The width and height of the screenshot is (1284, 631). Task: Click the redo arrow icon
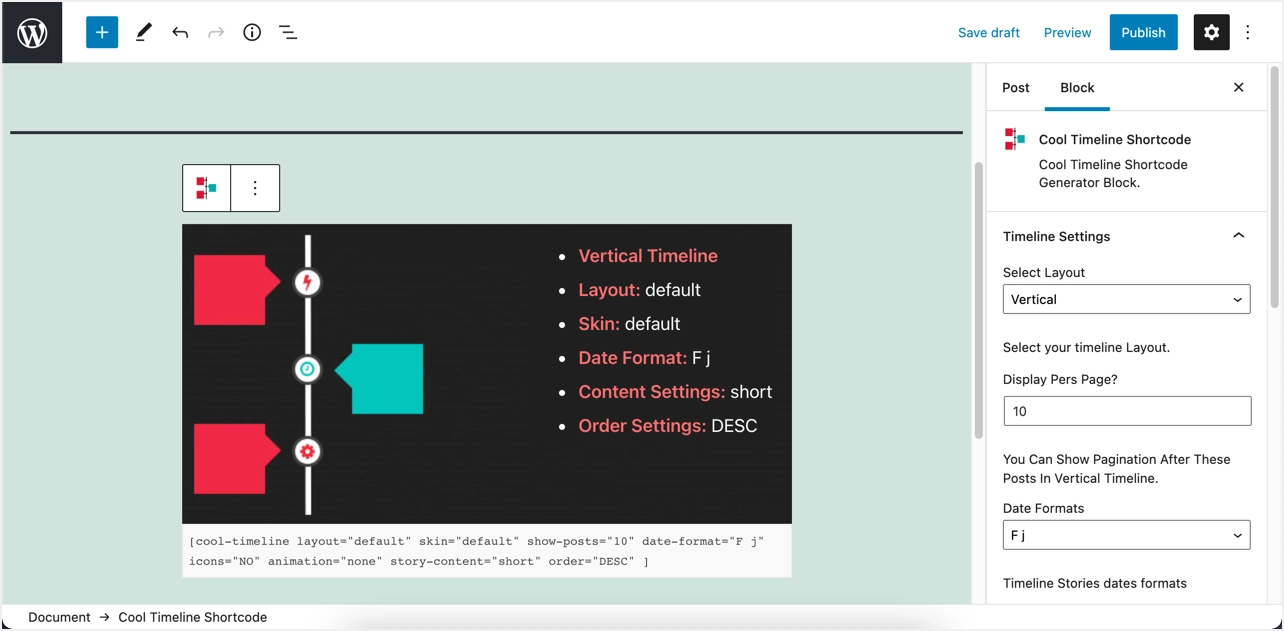pos(216,32)
